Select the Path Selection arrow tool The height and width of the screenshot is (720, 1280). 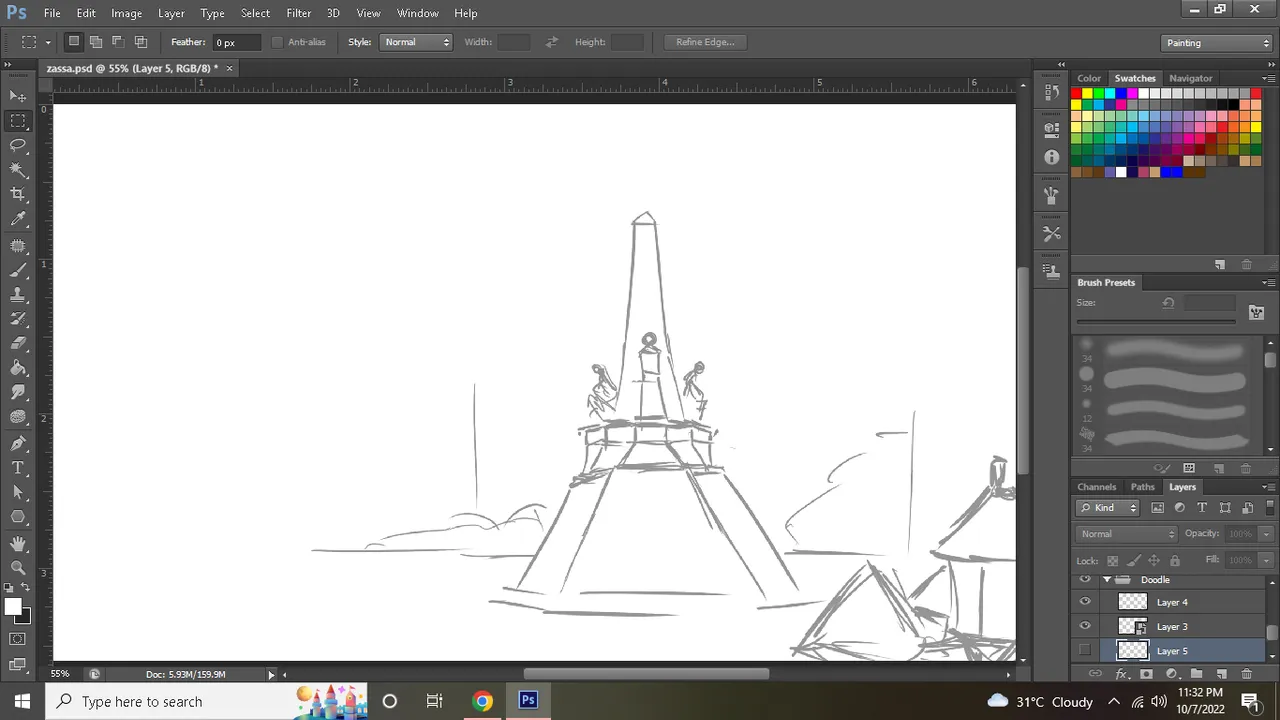[x=18, y=492]
